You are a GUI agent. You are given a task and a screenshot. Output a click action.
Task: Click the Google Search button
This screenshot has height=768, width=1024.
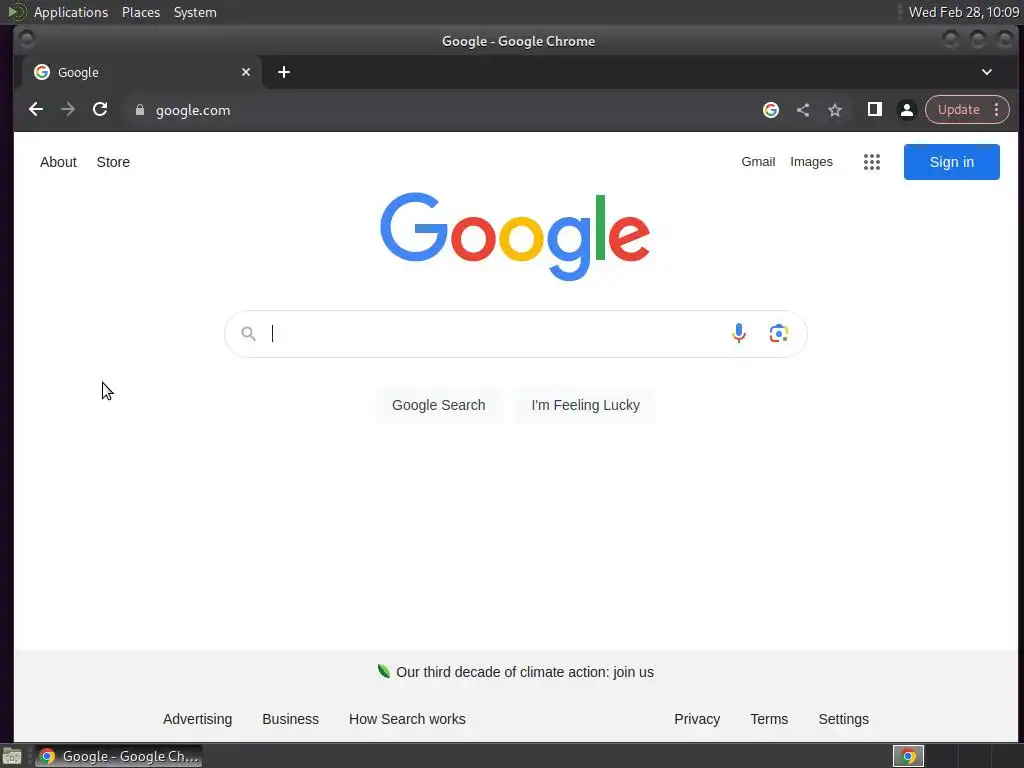tap(438, 405)
